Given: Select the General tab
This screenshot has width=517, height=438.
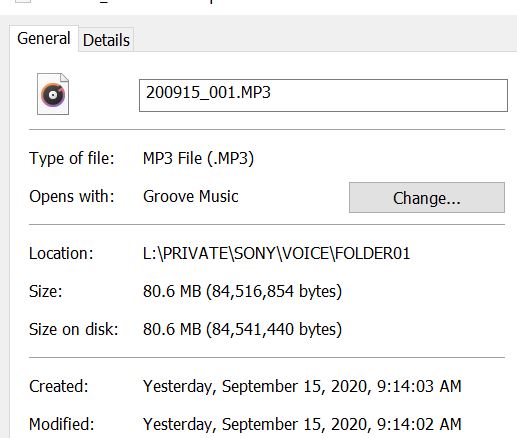Looking at the screenshot, I should pos(44,38).
